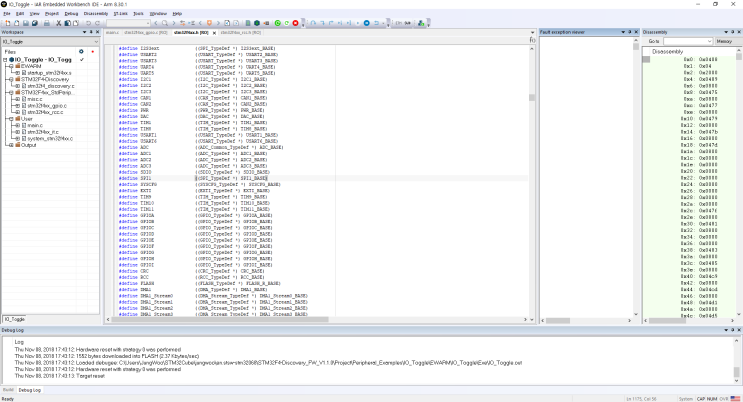Collapse the EWARM folder in workspace tree
Viewport: 743px width, 402px height.
[x=11, y=66]
